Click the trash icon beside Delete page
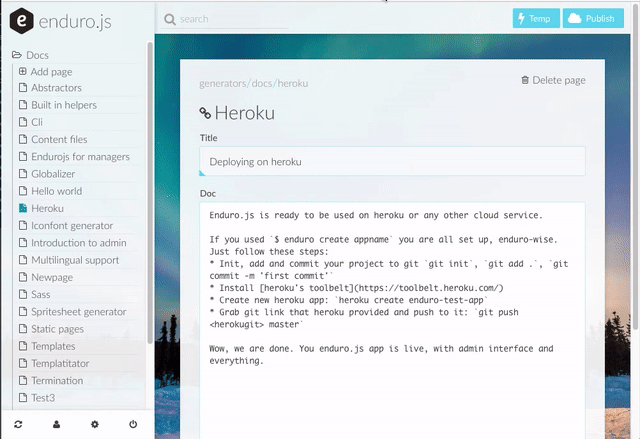This screenshot has width=640, height=439. coord(525,80)
